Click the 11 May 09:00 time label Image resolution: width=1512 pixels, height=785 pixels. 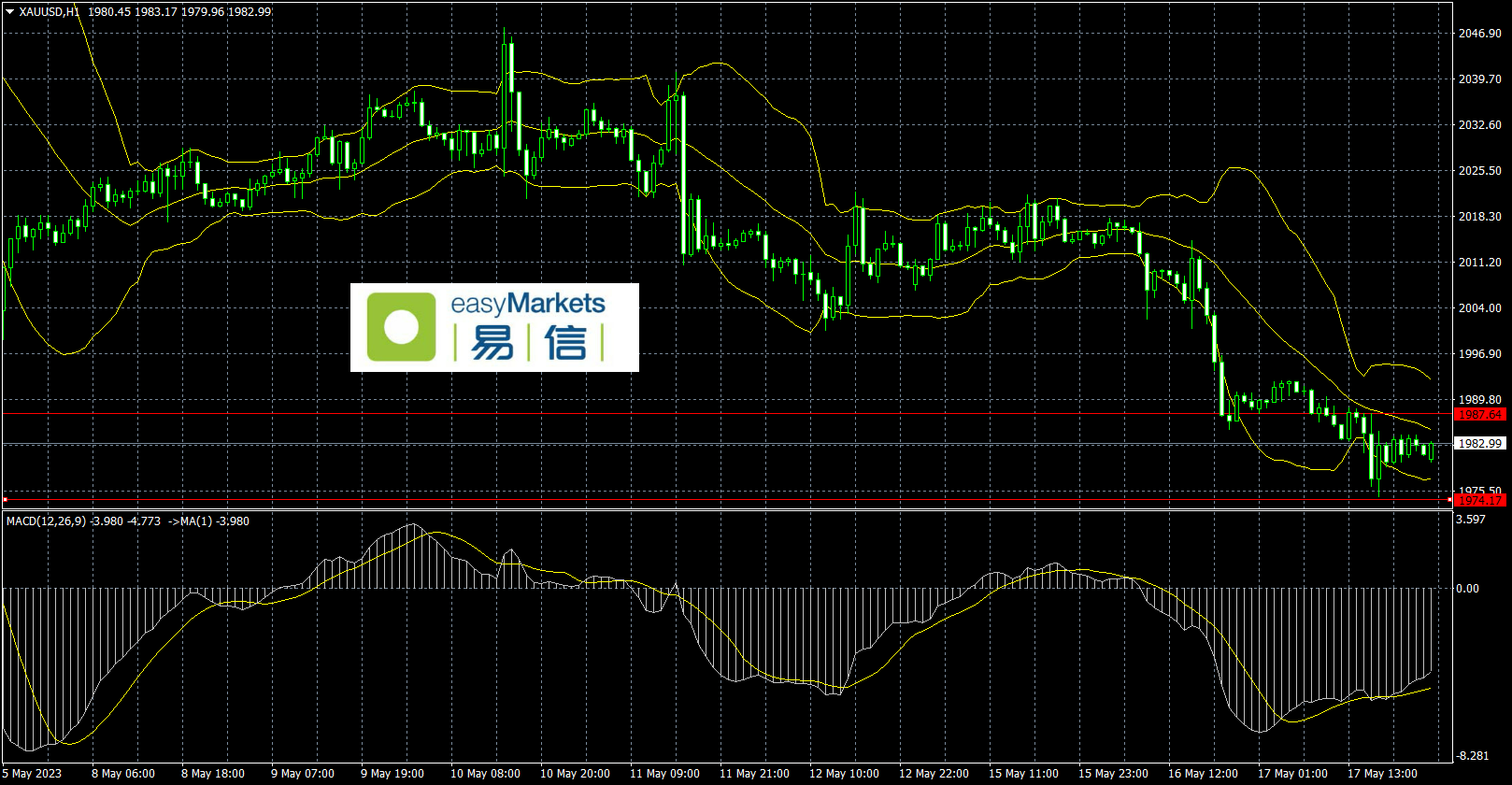coord(665,774)
